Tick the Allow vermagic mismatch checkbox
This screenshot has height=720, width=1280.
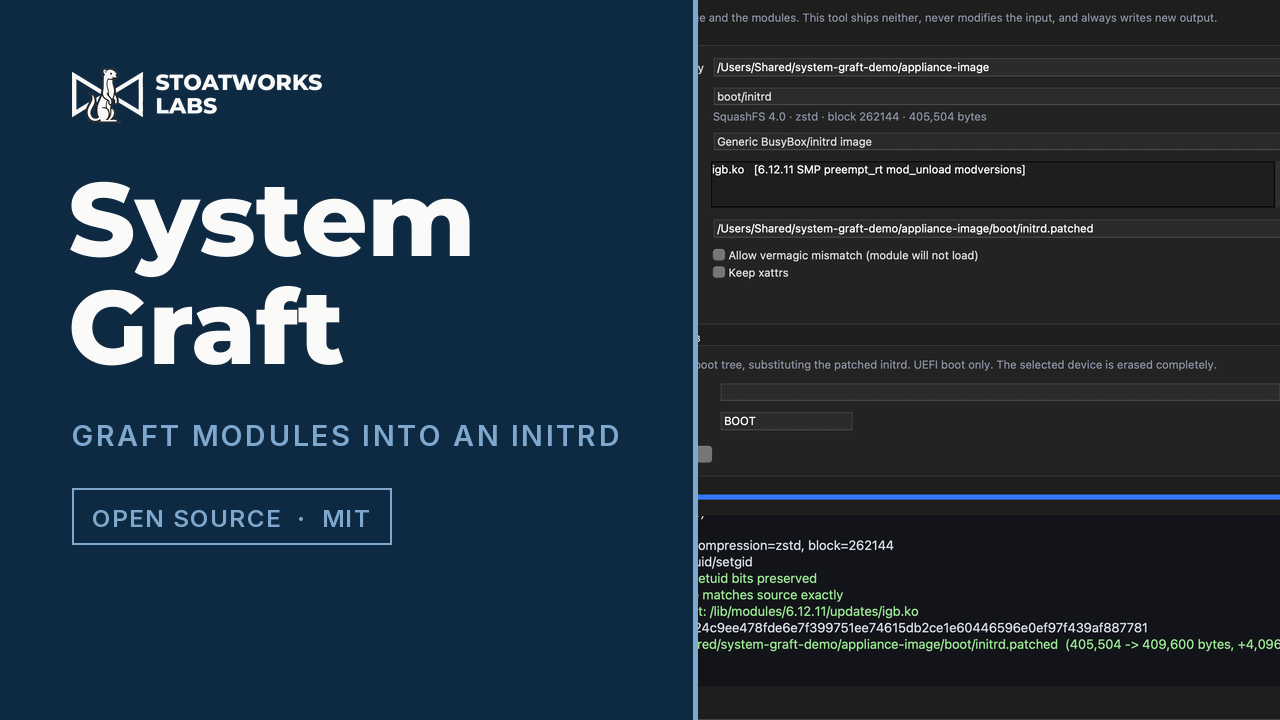point(719,255)
